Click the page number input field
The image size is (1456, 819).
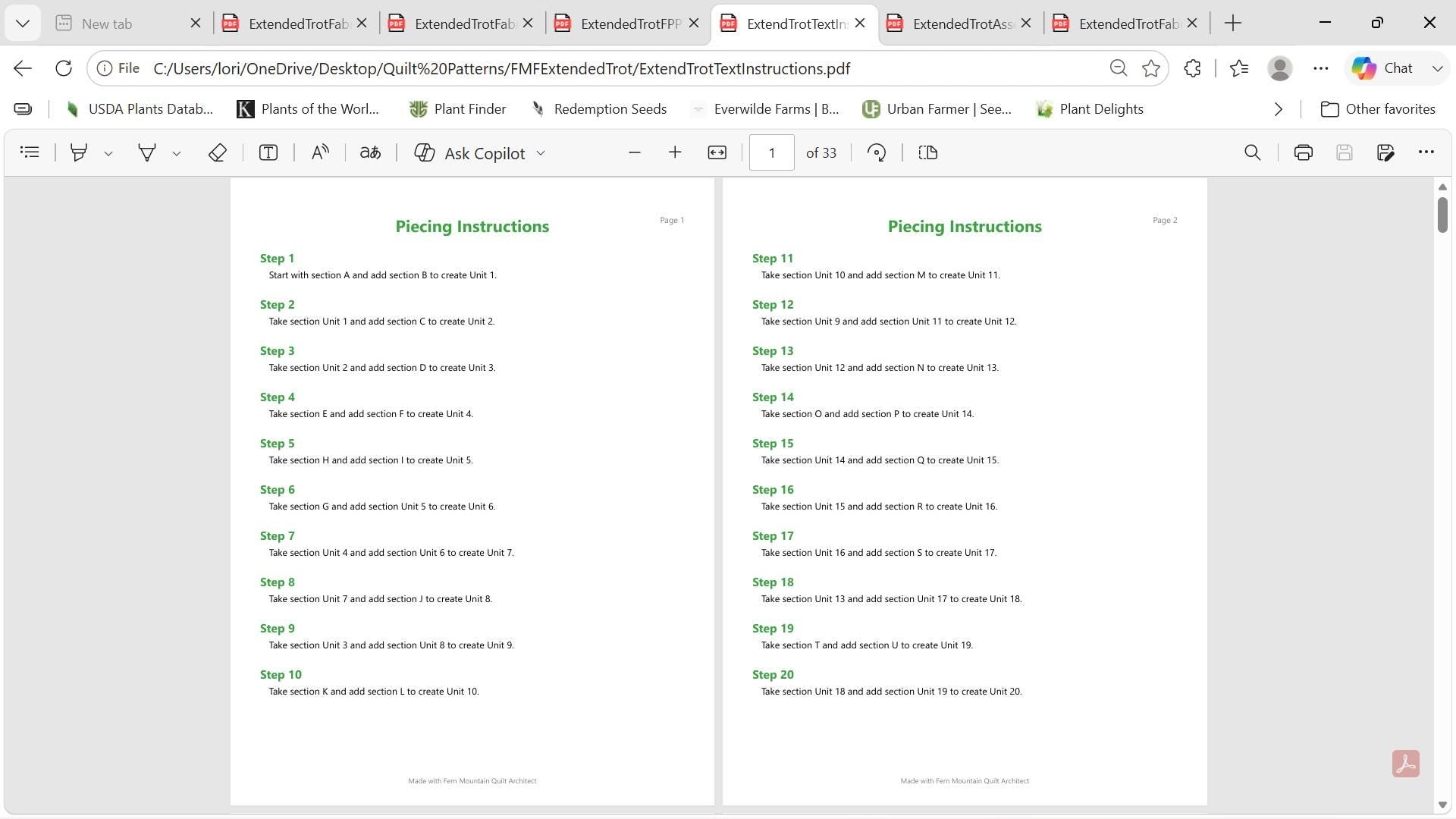coord(771,152)
